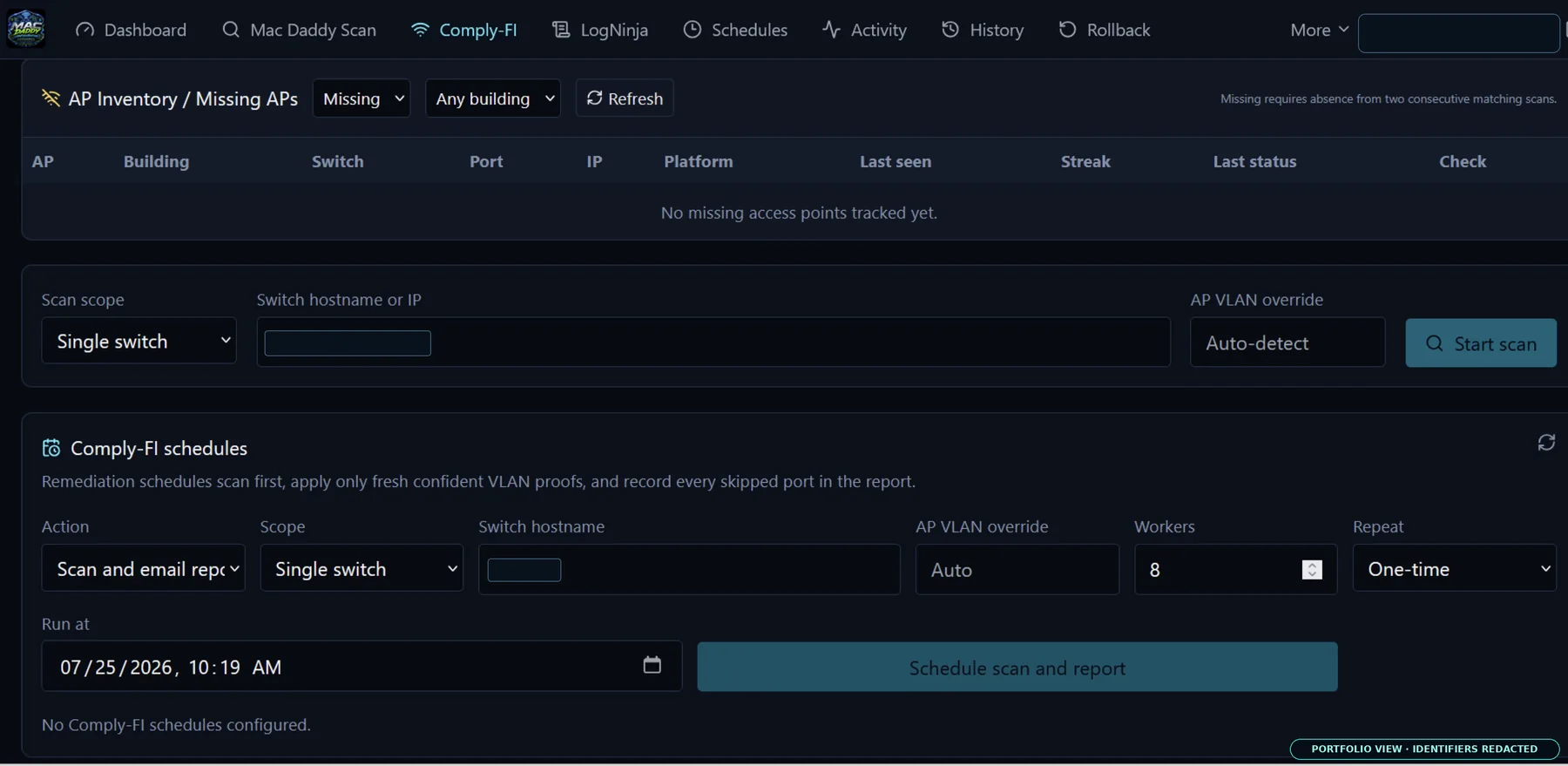Refresh the AP inventory list
The image size is (1568, 766).
[625, 98]
